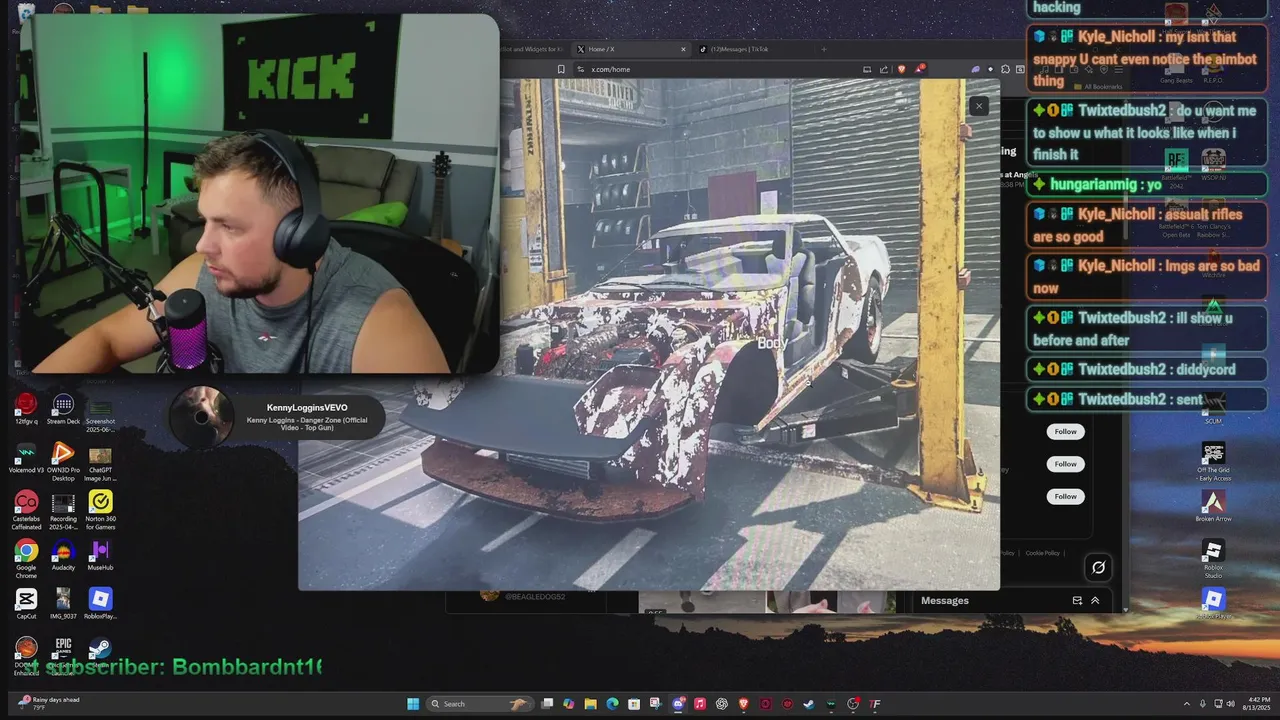1280x720 pixels.
Task: Open the Rainy days ahead weather widget
Action: point(50,703)
